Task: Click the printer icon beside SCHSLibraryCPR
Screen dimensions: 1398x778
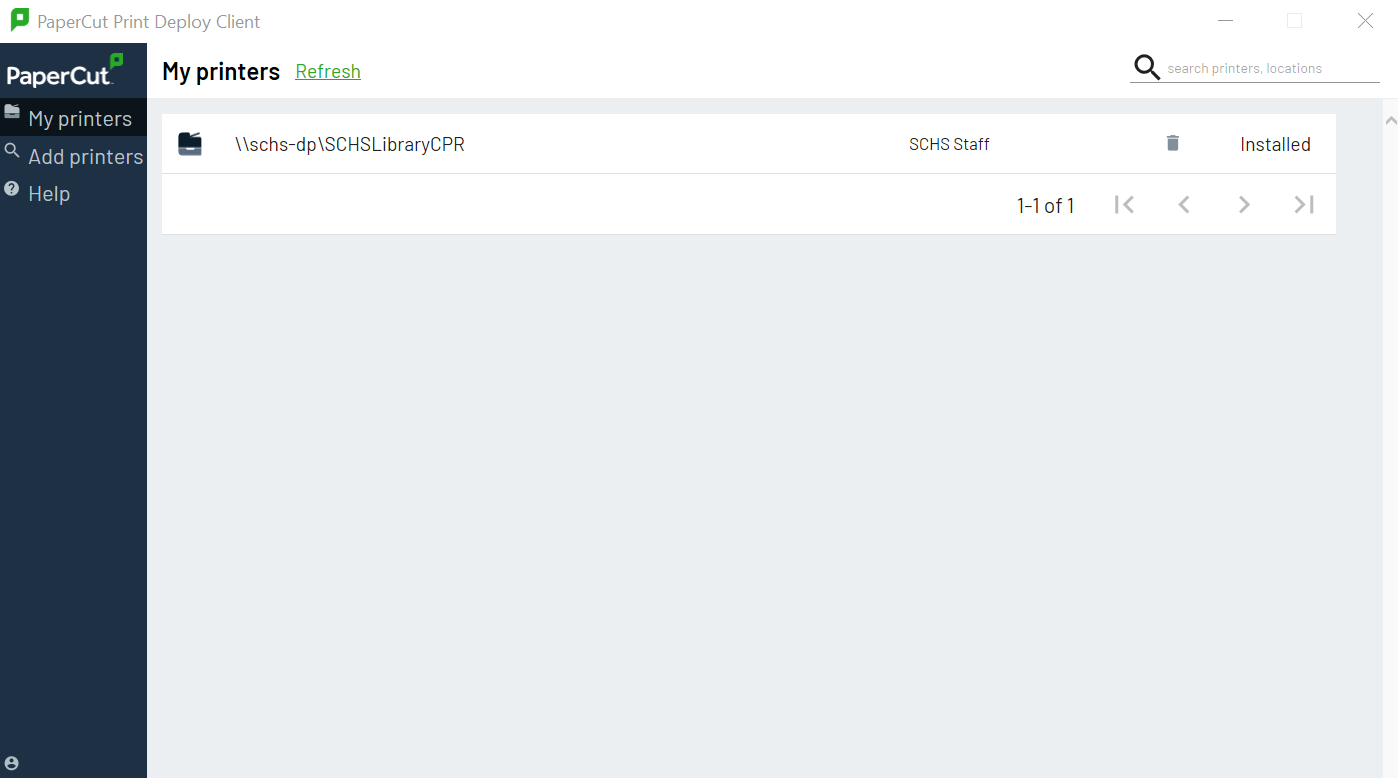Action: 190,144
